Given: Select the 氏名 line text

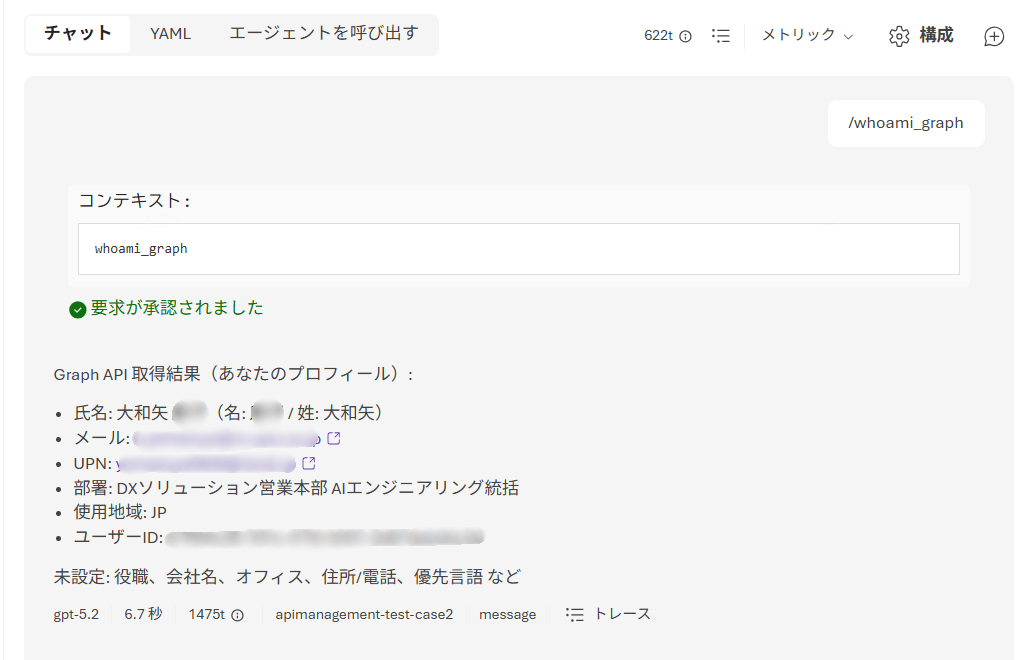Looking at the screenshot, I should (x=228, y=413).
